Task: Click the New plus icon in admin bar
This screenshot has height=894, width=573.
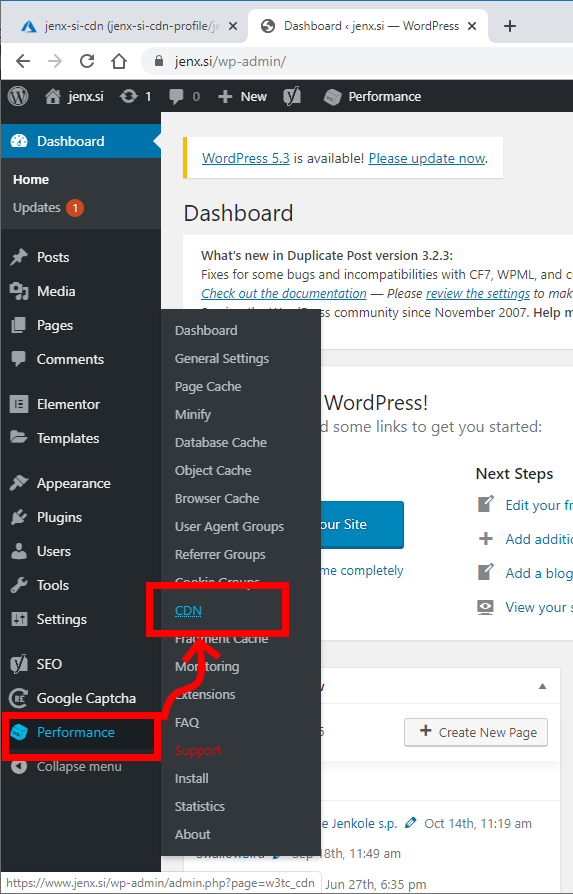Action: pyautogui.click(x=225, y=97)
